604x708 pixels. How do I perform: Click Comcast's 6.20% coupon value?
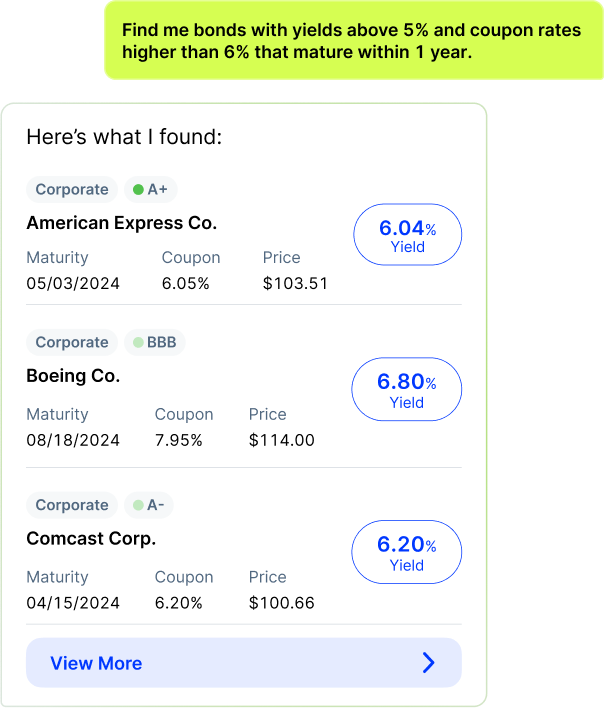point(178,603)
